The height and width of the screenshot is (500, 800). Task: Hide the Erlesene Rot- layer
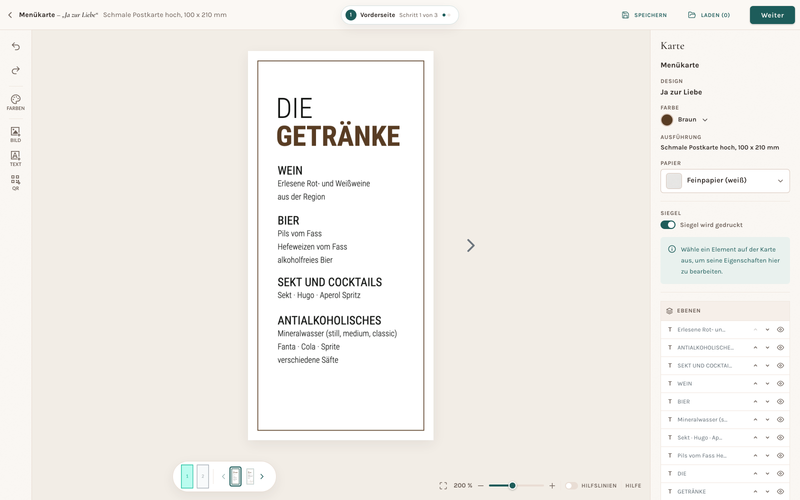pyautogui.click(x=780, y=330)
